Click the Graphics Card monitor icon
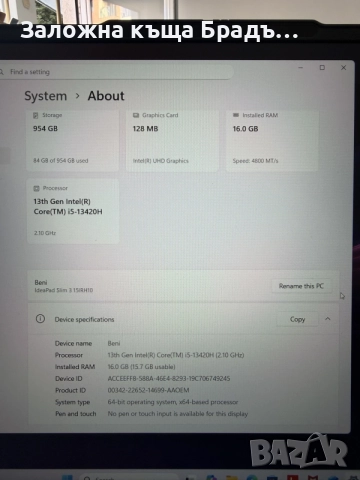360x480 pixels. click(136, 115)
